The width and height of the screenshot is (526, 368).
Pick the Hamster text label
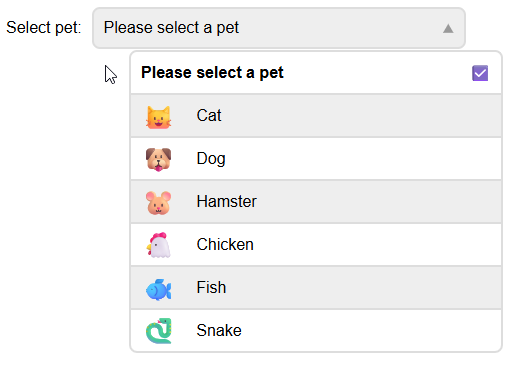226,201
